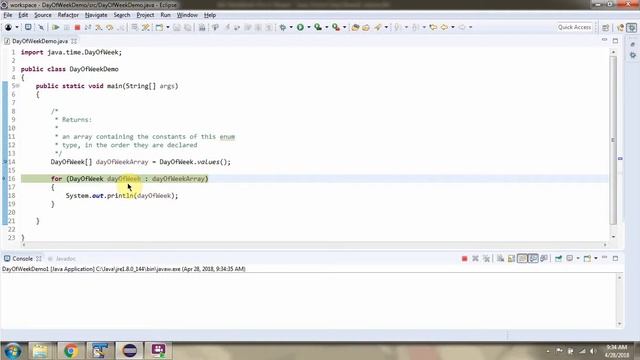Expand the Back navigation history dropdown

pos(453,27)
